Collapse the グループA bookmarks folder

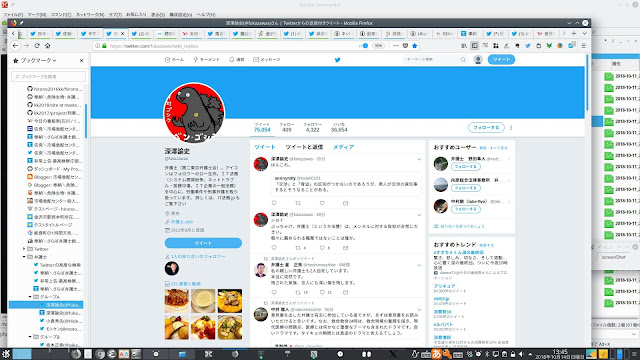point(30,297)
